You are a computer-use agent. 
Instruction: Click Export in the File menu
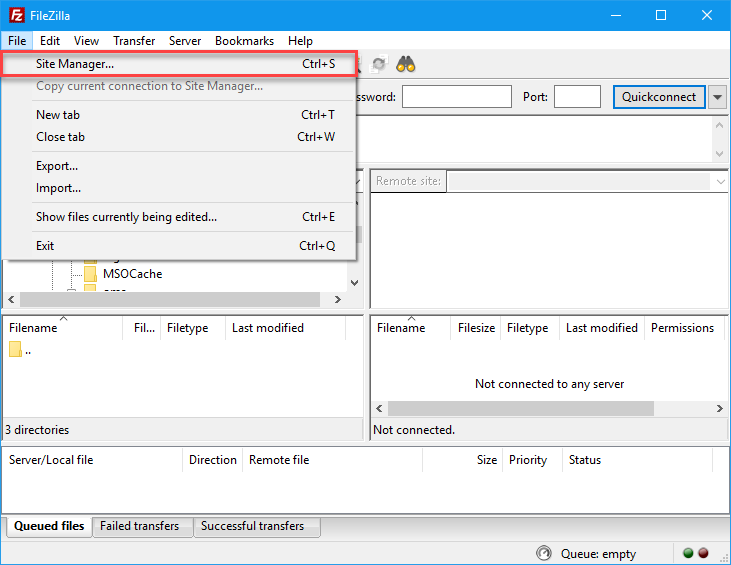click(57, 166)
